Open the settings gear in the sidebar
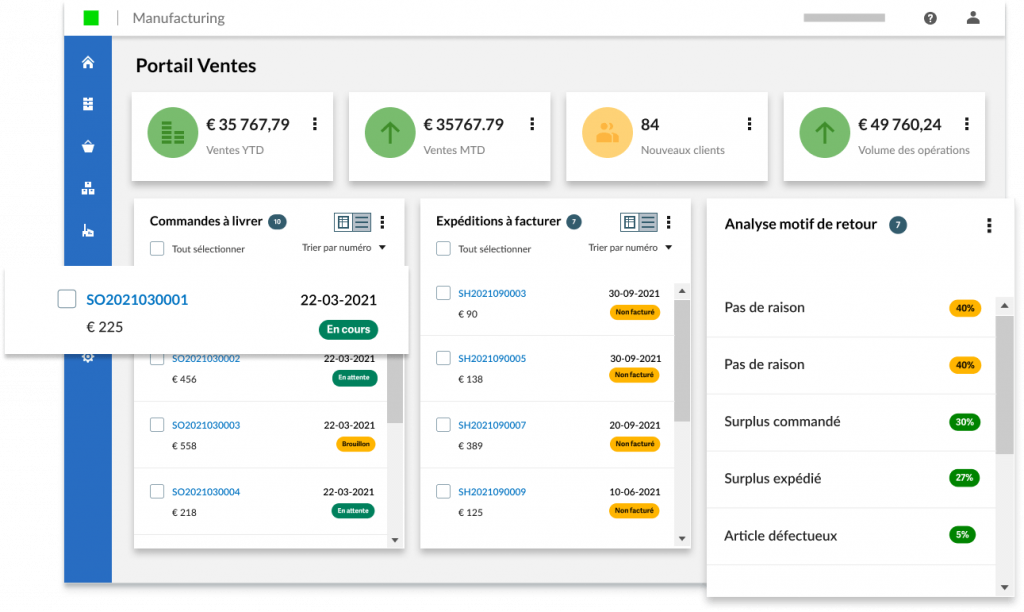 point(87,356)
